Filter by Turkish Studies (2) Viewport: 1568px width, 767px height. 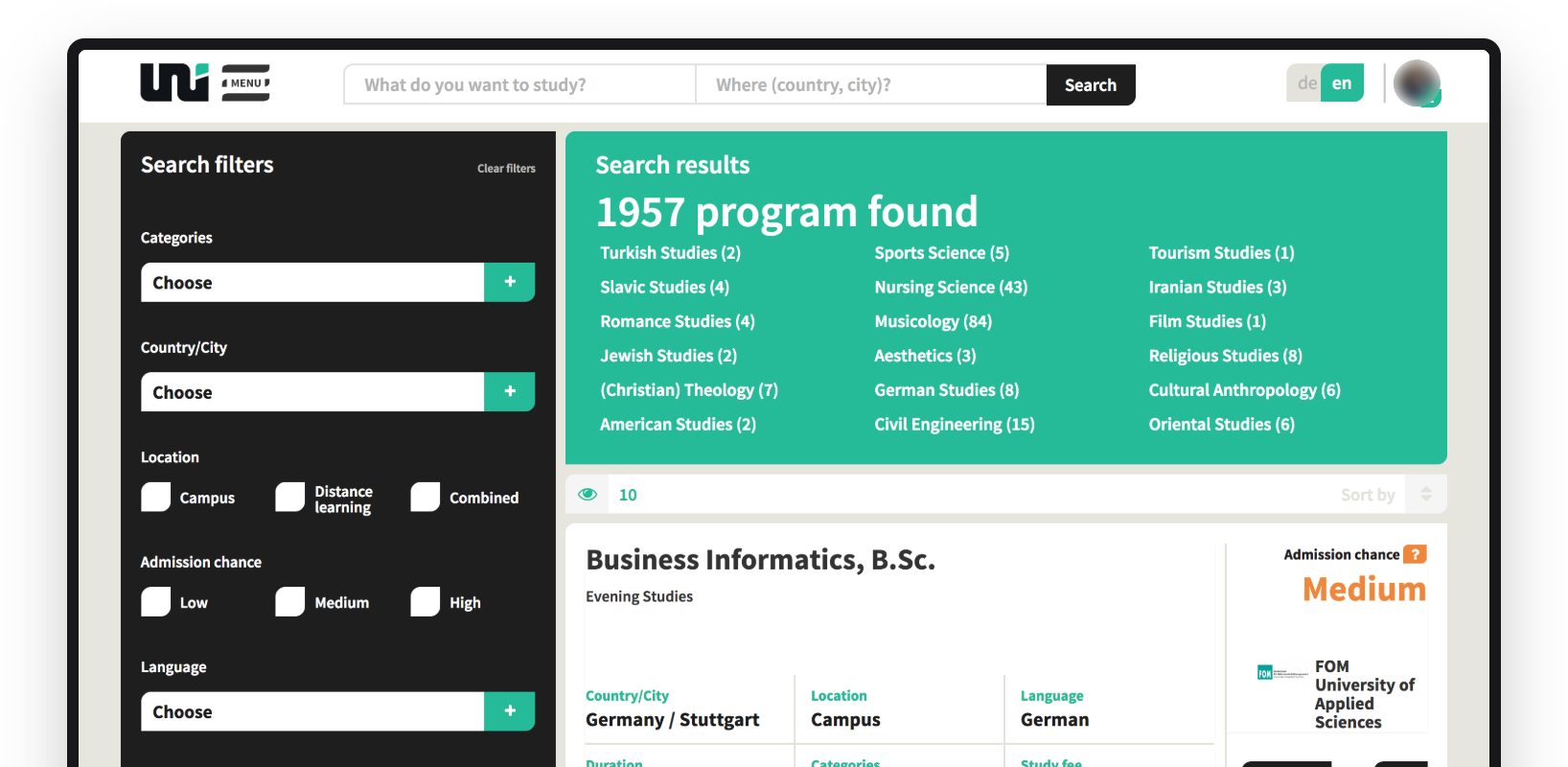click(670, 252)
